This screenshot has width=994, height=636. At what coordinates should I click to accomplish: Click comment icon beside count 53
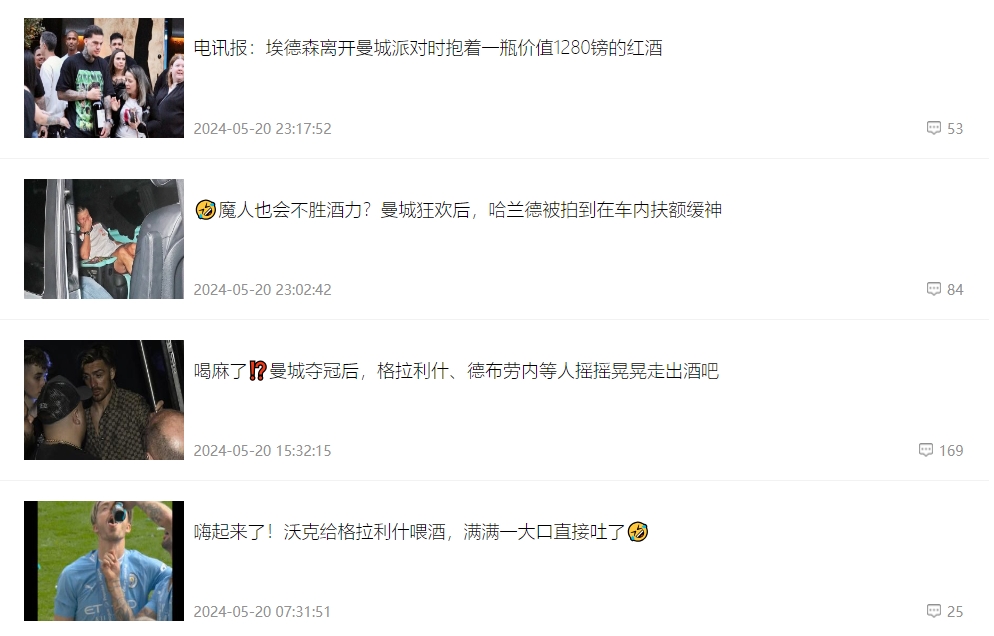coord(933,128)
